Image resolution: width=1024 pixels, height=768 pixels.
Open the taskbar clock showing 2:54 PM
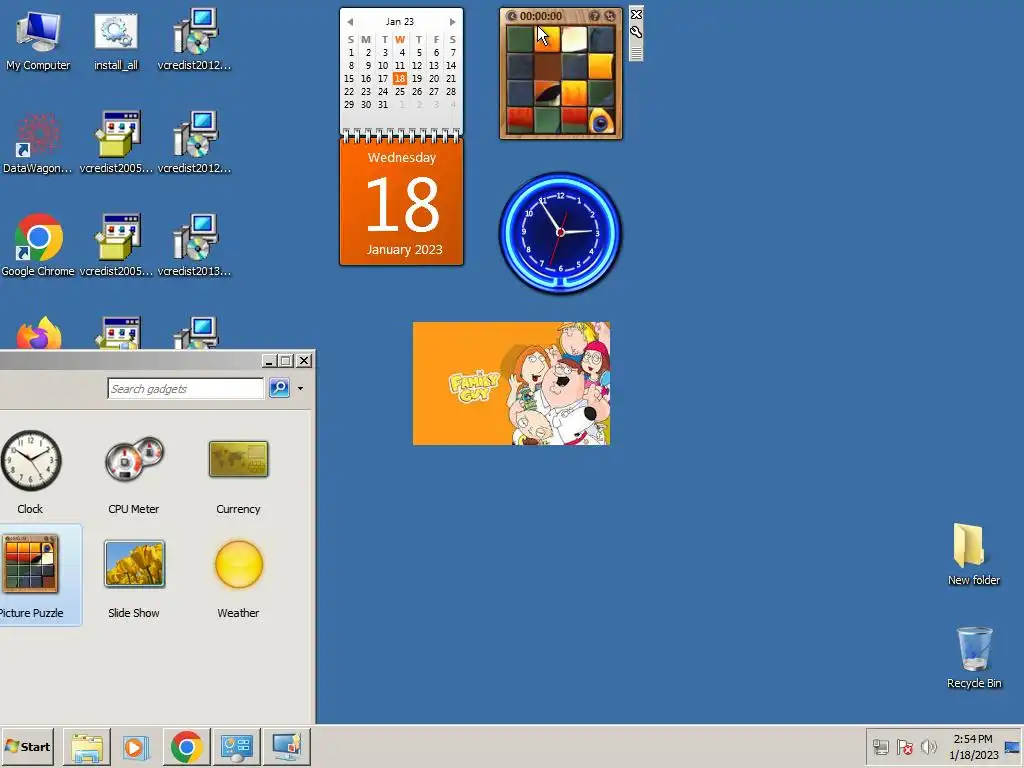973,746
